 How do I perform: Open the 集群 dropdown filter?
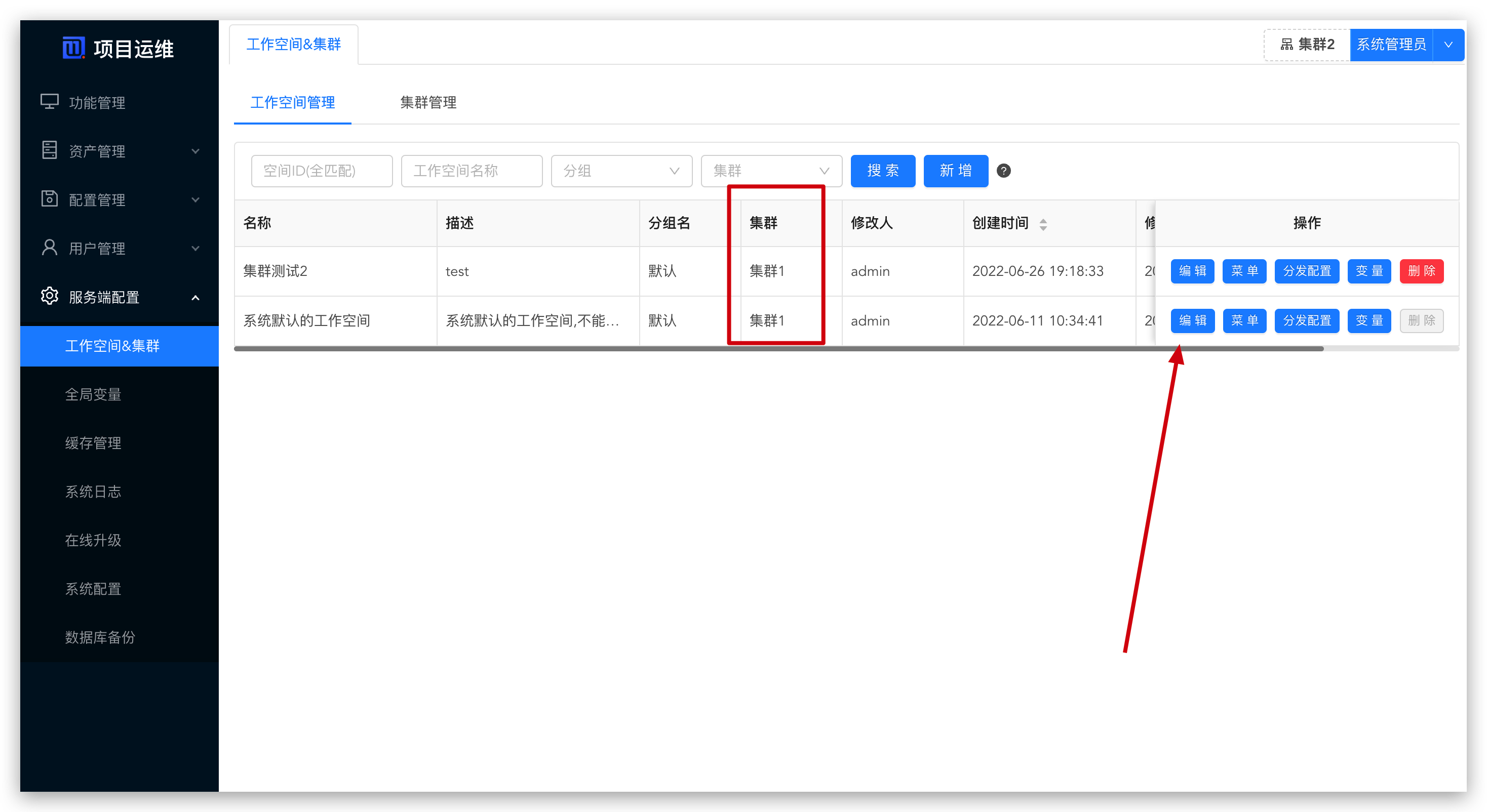pyautogui.click(x=771, y=171)
